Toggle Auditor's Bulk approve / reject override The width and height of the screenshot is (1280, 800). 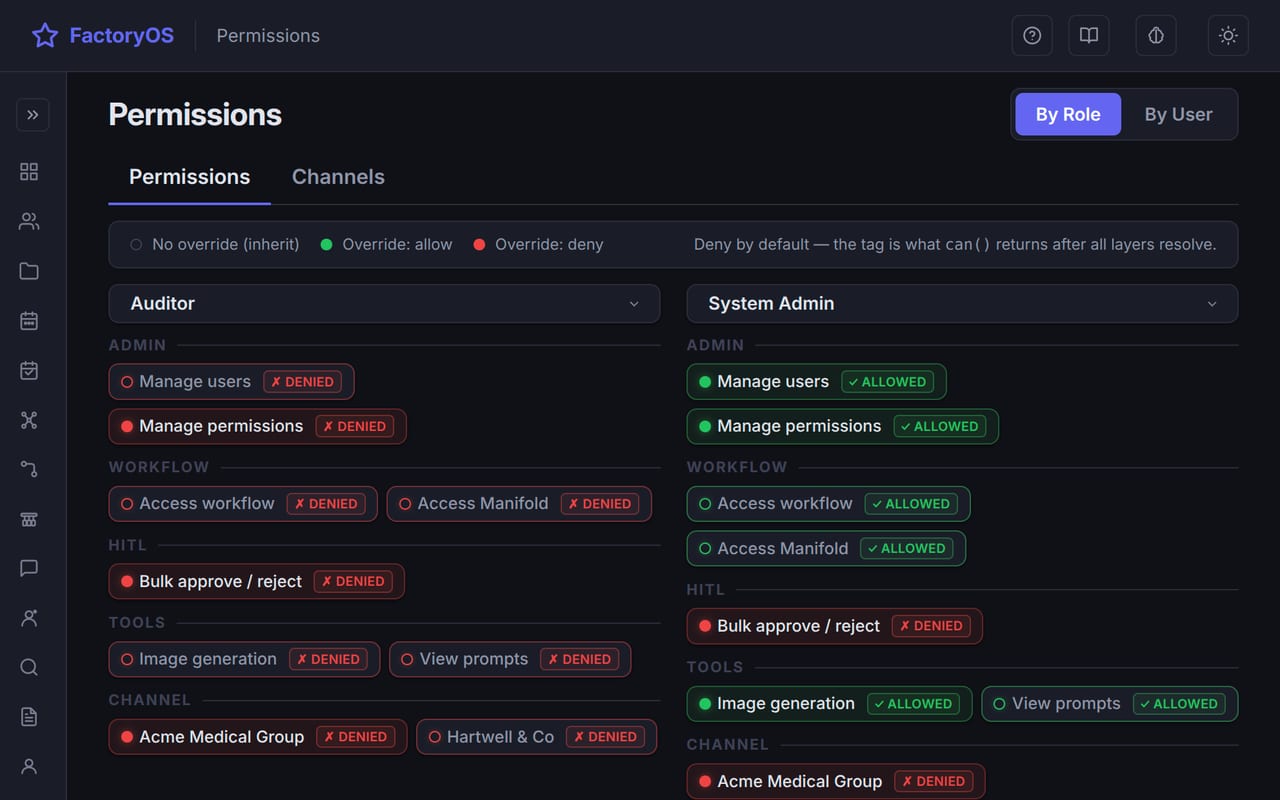256,582
